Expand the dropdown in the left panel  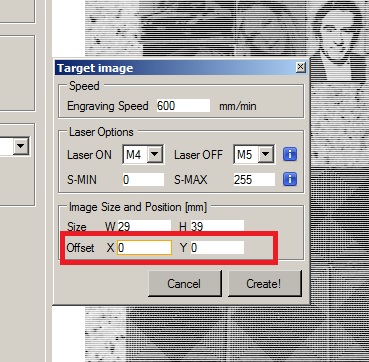[x=21, y=146]
